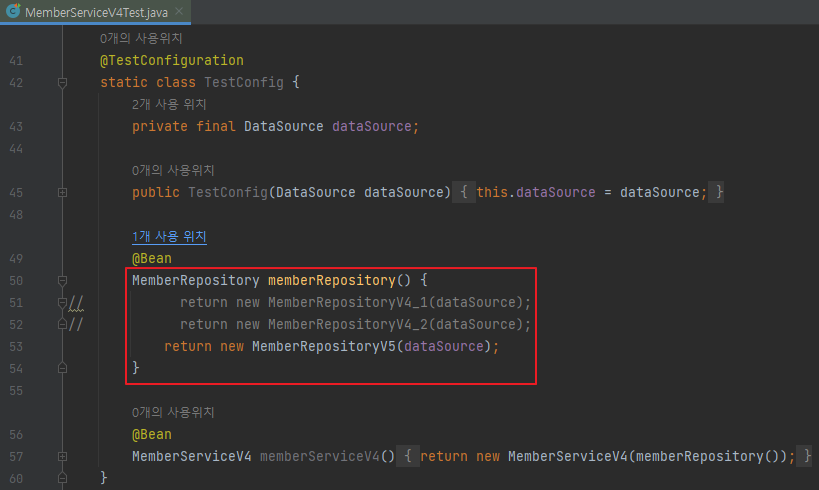Viewport: 819px width, 490px height.
Task: Click the @Bean annotation on line 49
Action: 151,259
